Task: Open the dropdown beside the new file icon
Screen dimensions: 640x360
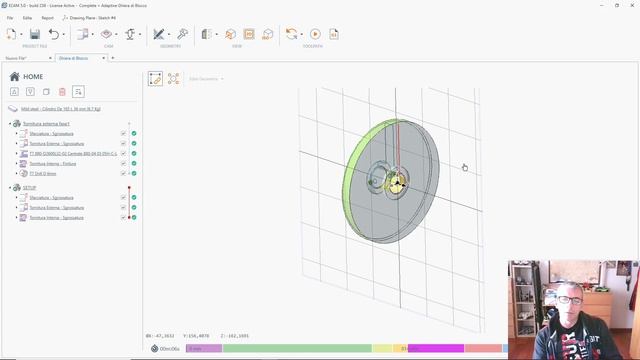Action: 21,34
